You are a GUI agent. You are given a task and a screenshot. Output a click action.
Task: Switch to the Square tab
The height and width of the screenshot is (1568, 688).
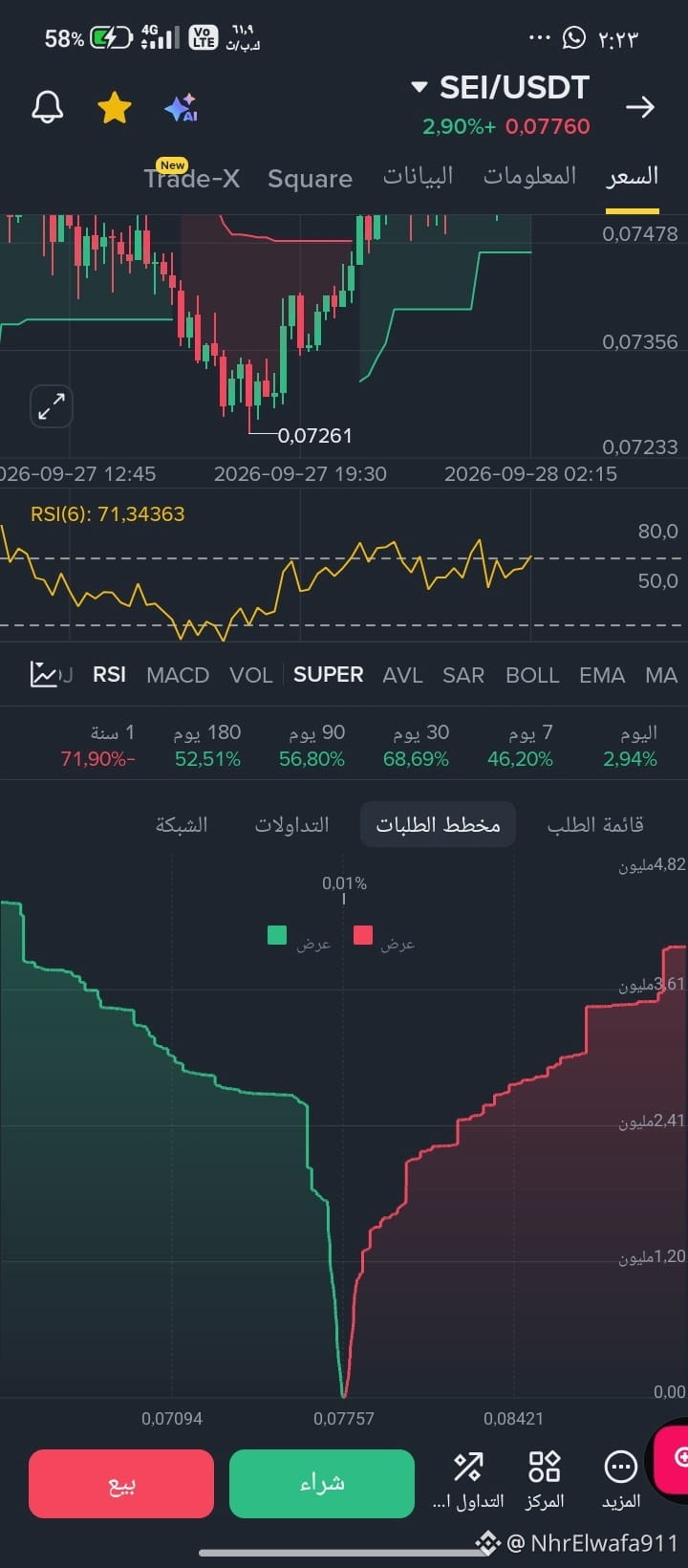[310, 179]
